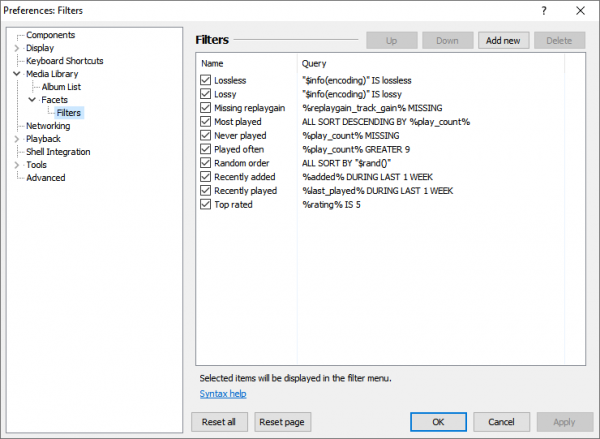
Task: Select Keyboard Shortcuts in the tree
Action: (x=64, y=61)
